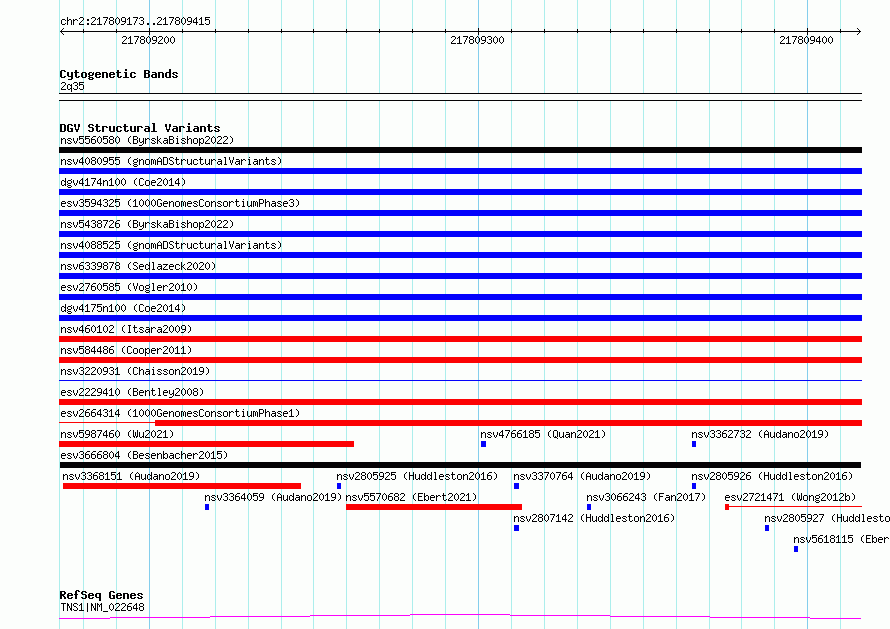The height and width of the screenshot is (629, 890).
Task: Click the 217809200 ruler position label
Action: pos(148,40)
